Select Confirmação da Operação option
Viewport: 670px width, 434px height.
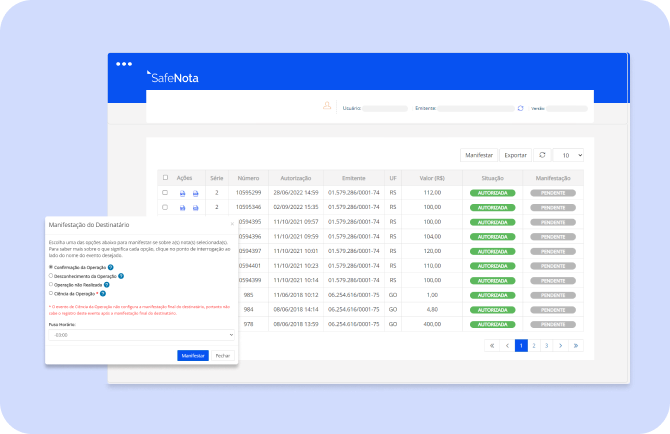pos(51,267)
